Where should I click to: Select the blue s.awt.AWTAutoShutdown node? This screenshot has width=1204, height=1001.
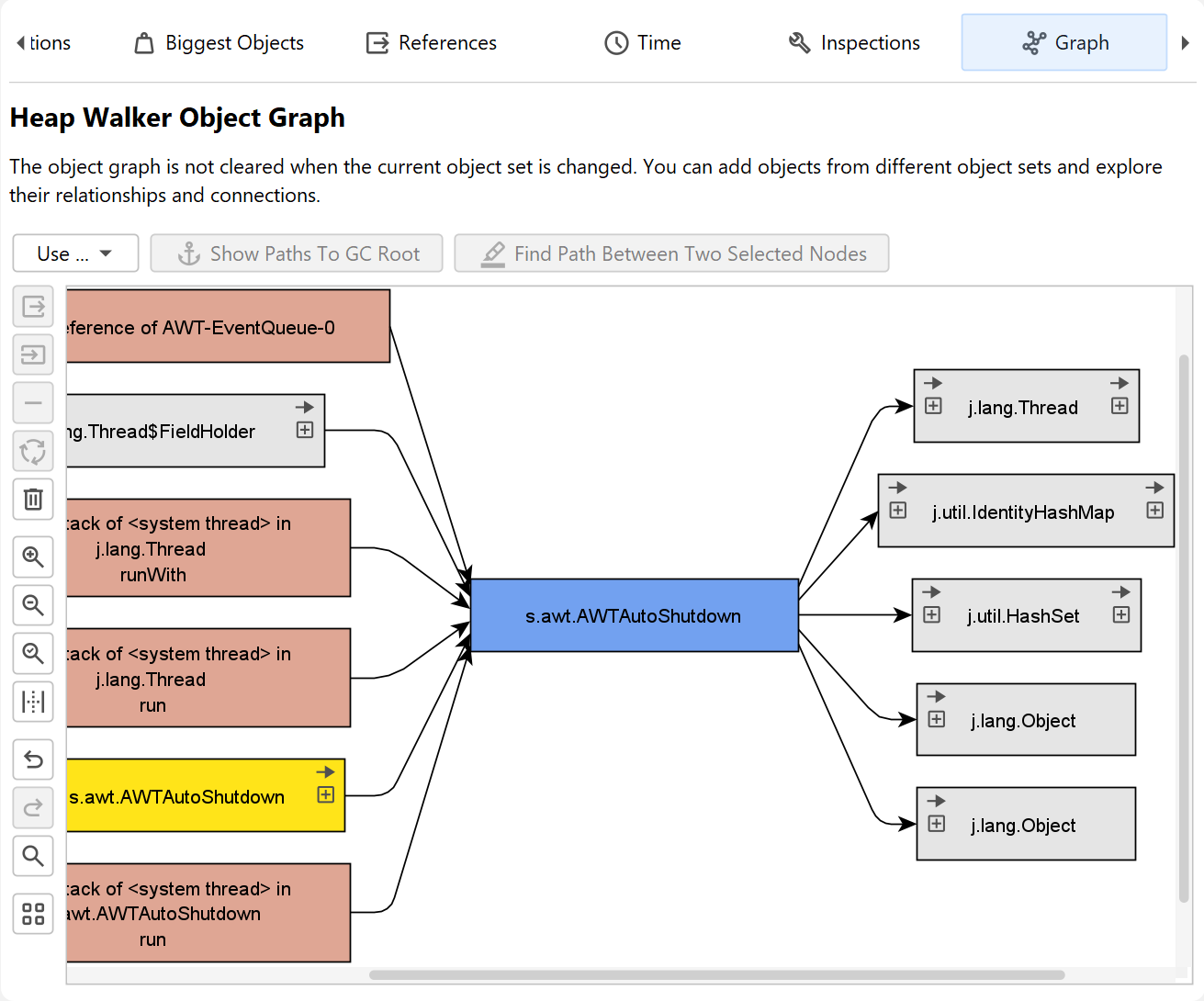634,615
